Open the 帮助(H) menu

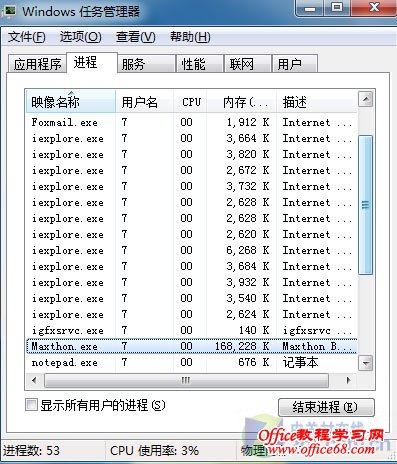click(190, 37)
